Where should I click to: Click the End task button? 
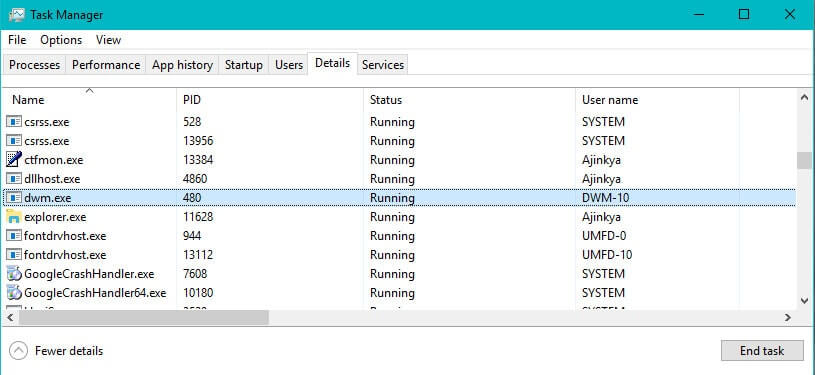(762, 351)
